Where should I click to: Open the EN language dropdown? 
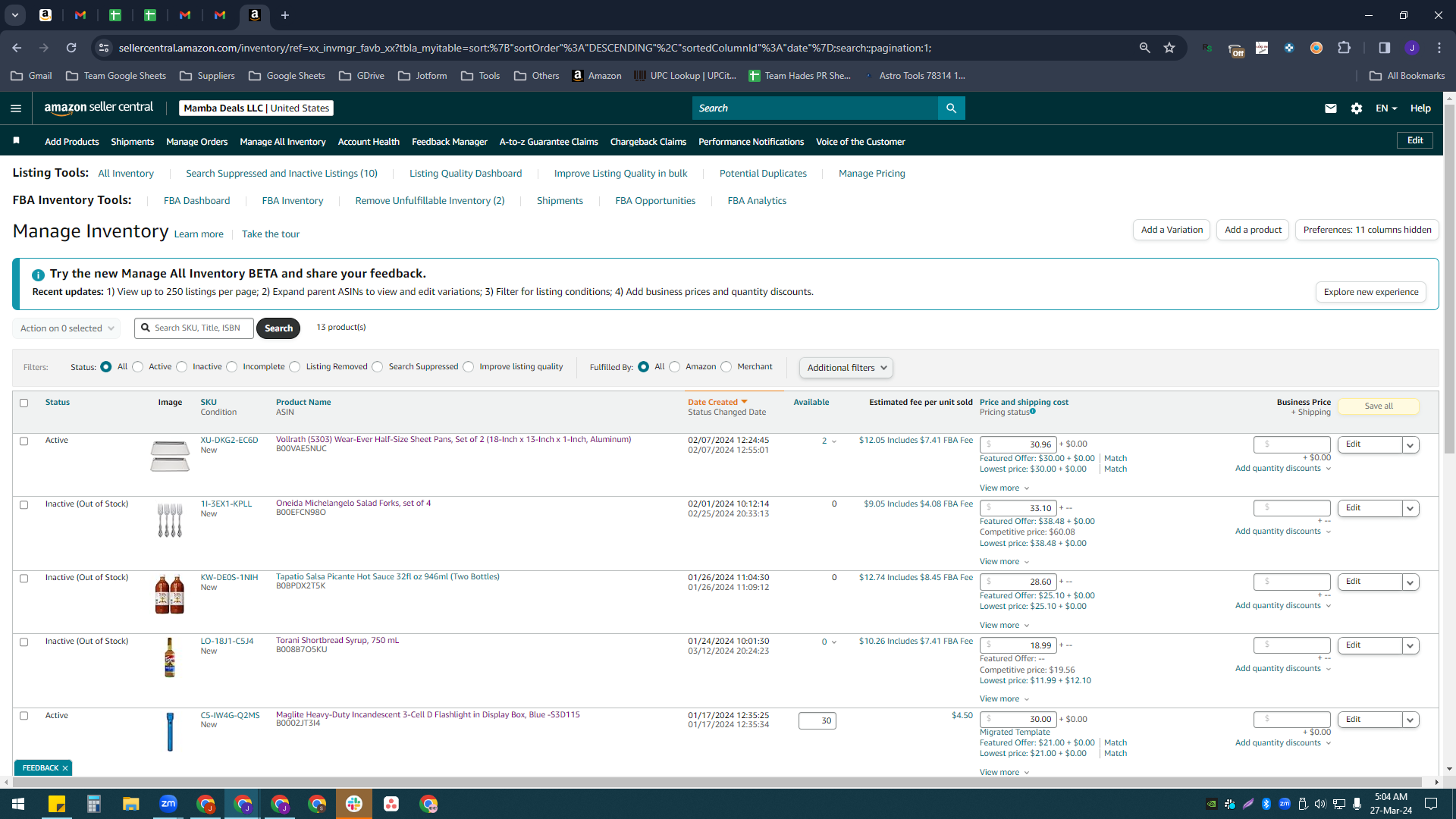(x=1386, y=108)
